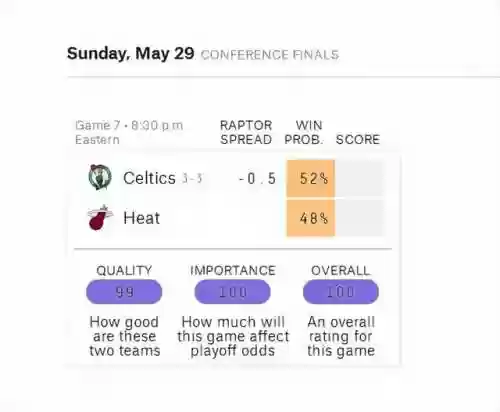The height and width of the screenshot is (412, 500).
Task: Click the Celtics -0.5 spread value
Action: (x=257, y=178)
